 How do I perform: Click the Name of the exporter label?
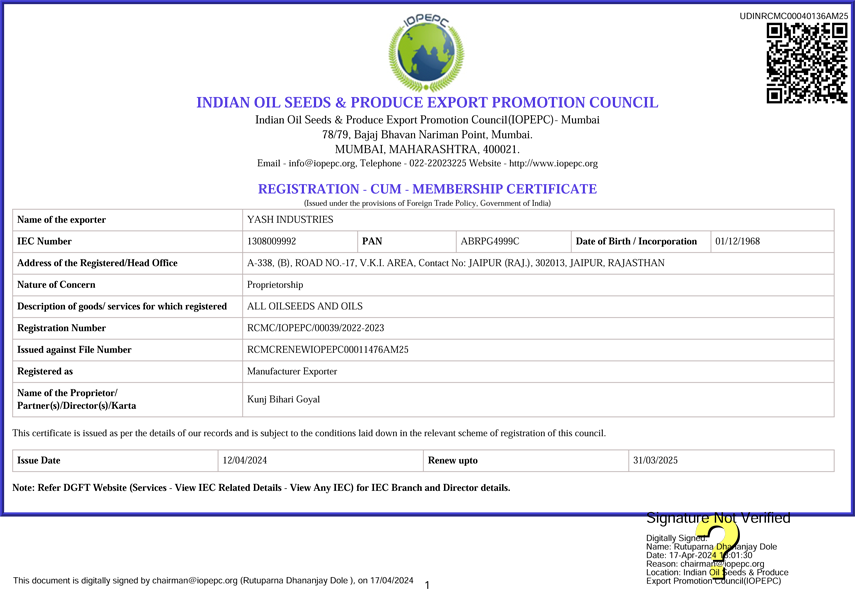click(x=61, y=220)
